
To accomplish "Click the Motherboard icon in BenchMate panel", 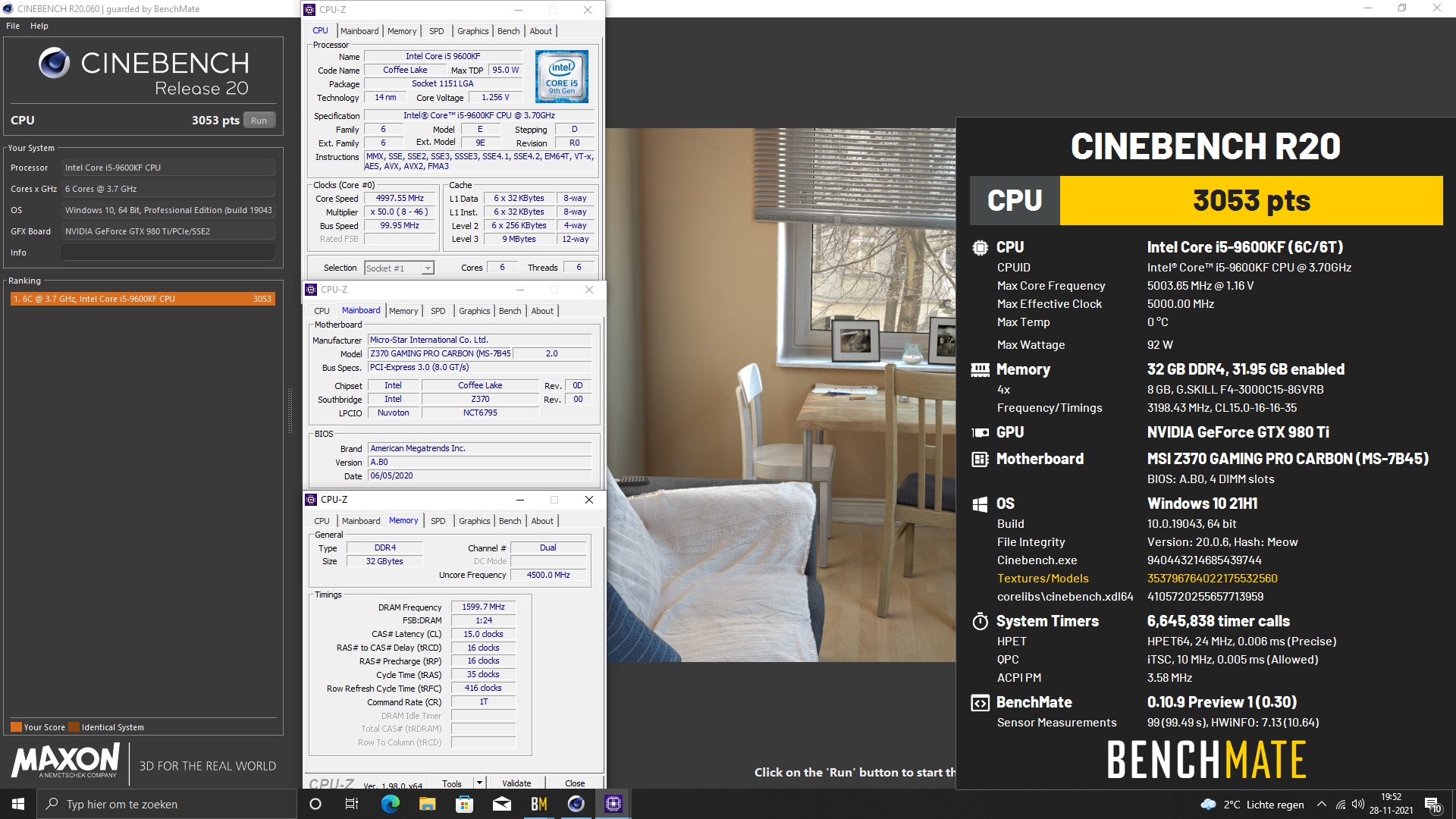I will tap(980, 459).
